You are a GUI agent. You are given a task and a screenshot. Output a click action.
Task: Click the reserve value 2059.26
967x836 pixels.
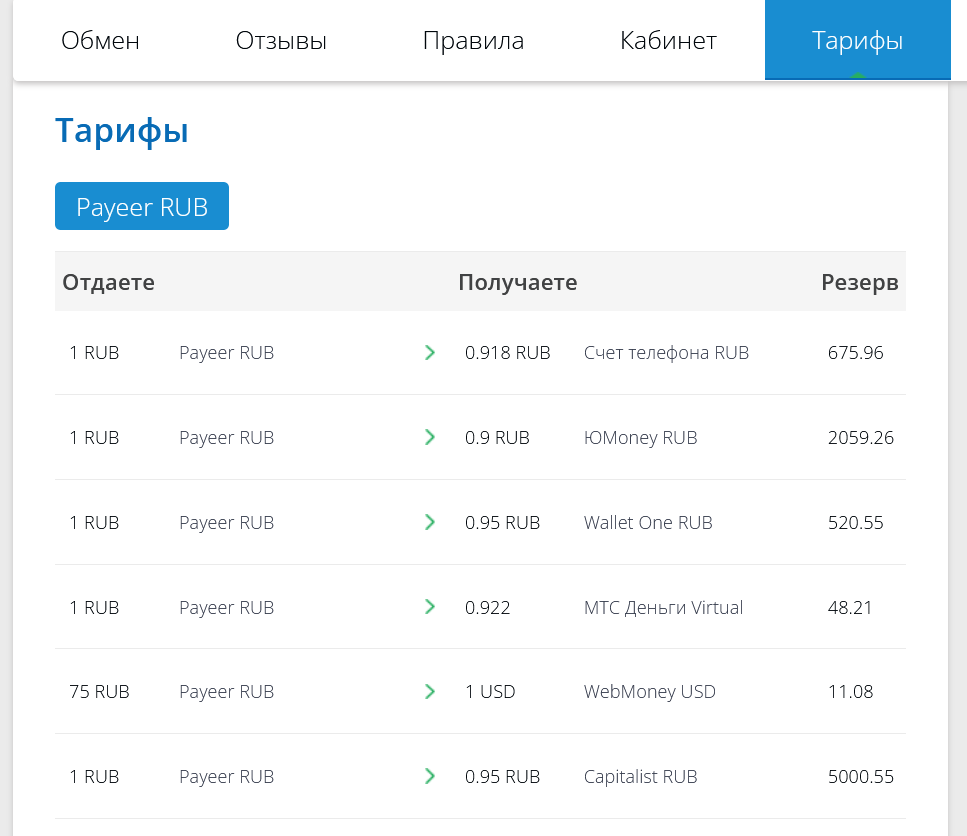(860, 438)
